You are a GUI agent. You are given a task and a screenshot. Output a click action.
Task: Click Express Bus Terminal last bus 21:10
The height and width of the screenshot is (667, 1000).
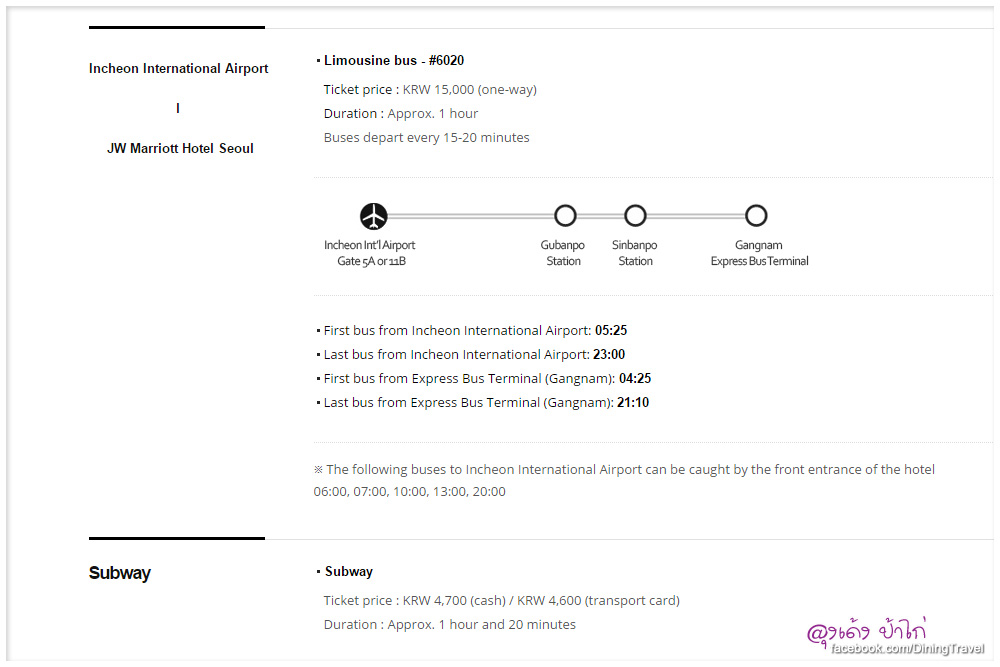[633, 403]
